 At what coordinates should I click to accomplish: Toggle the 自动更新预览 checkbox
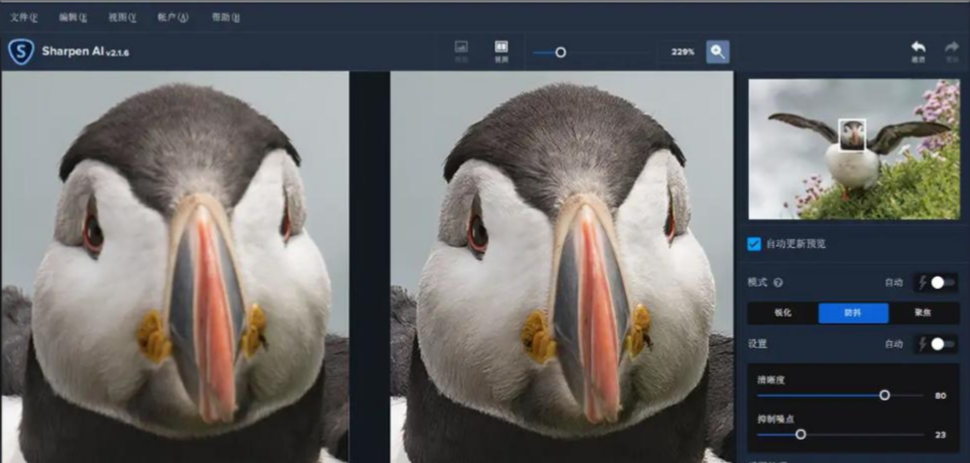[x=755, y=243]
